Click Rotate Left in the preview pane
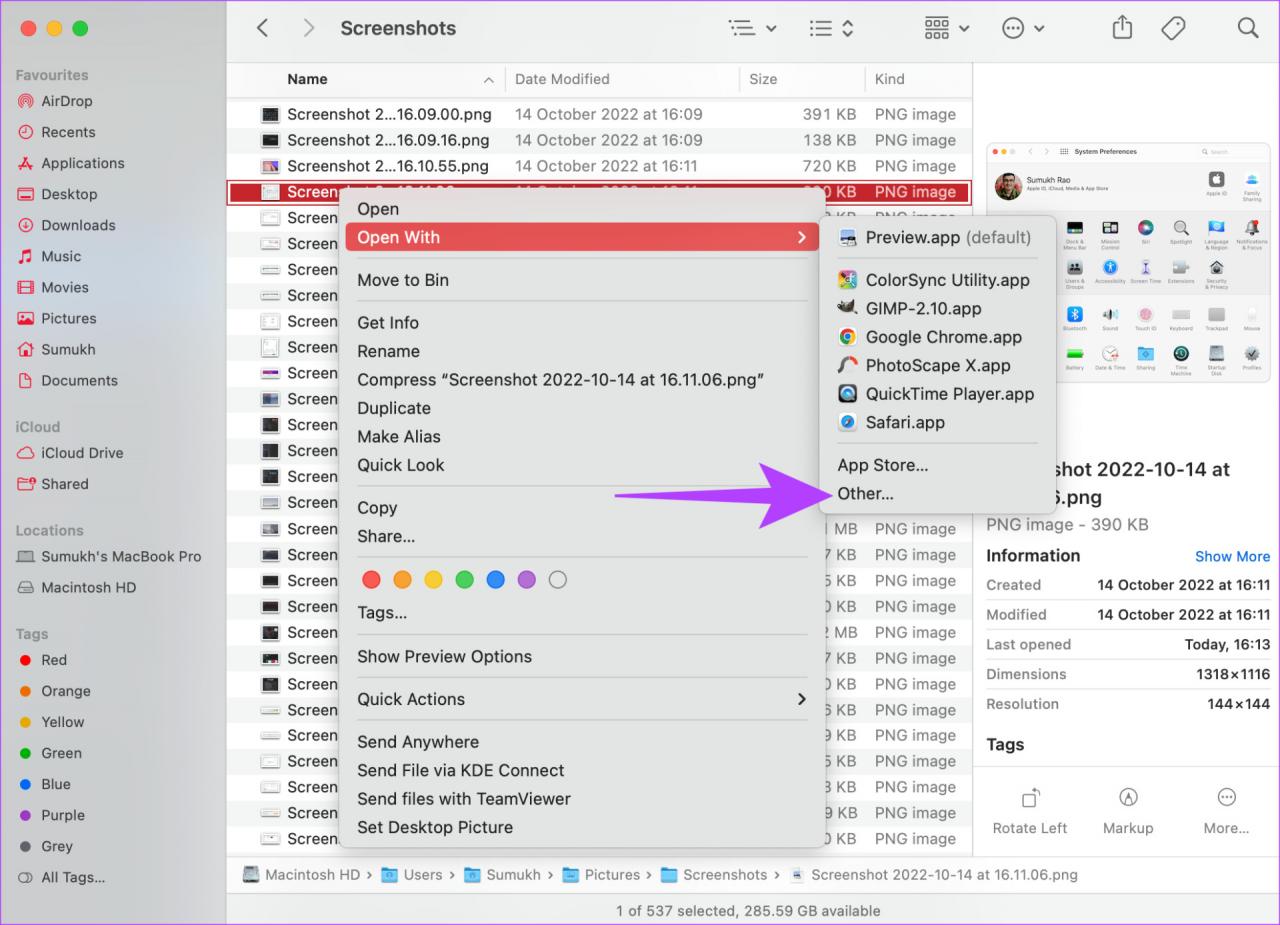This screenshot has height=925, width=1280. (1029, 810)
